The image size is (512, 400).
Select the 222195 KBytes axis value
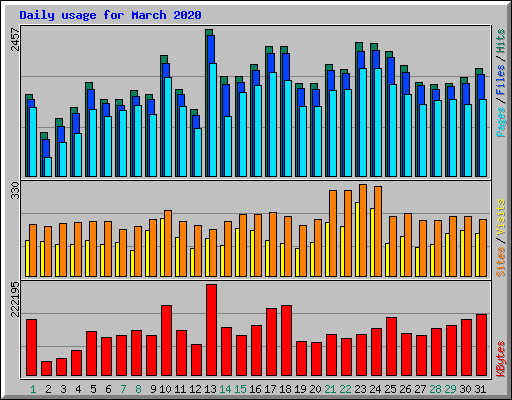pyautogui.click(x=15, y=299)
